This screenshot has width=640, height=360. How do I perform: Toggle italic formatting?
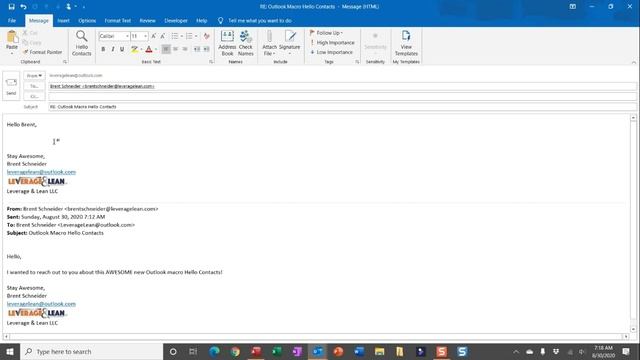113,49
